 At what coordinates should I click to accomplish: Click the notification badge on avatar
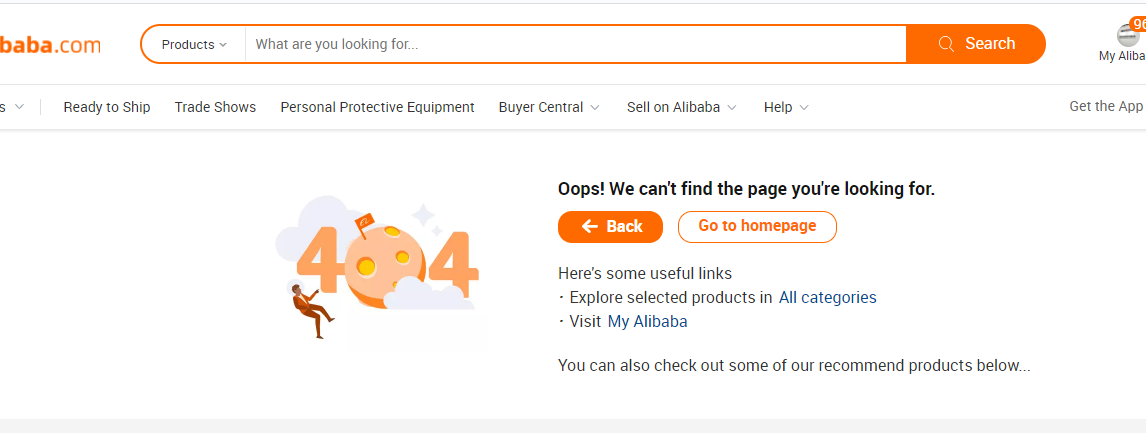pos(1138,23)
